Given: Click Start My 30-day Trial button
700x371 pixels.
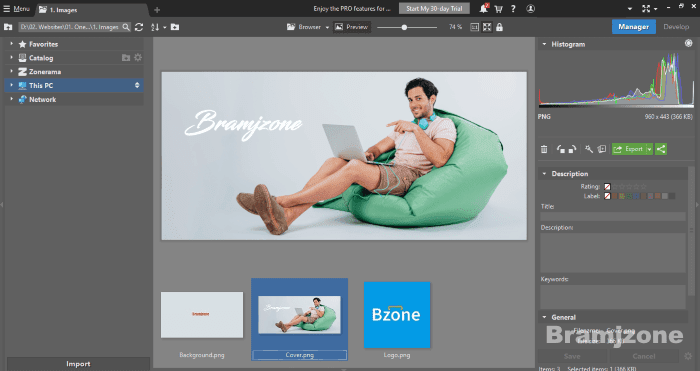Looking at the screenshot, I should (434, 8).
